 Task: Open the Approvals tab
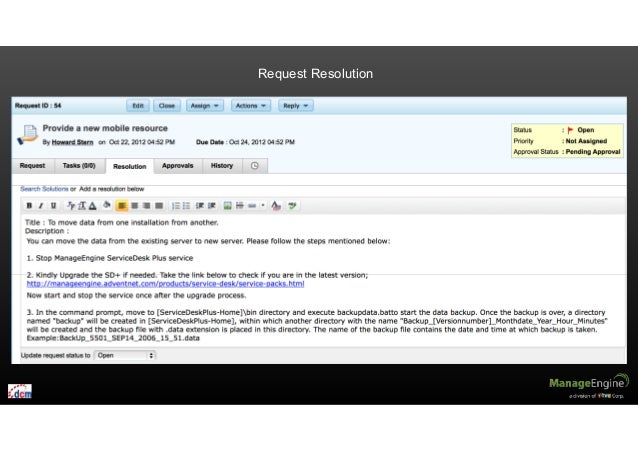tap(177, 166)
